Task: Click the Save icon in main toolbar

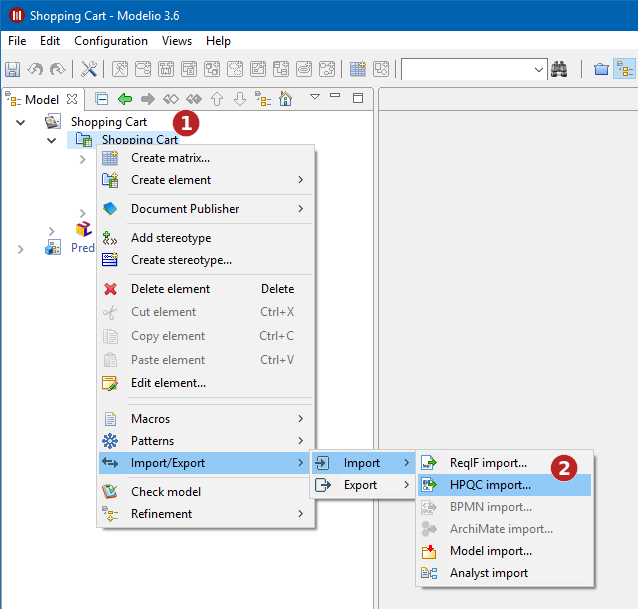Action: (13, 69)
